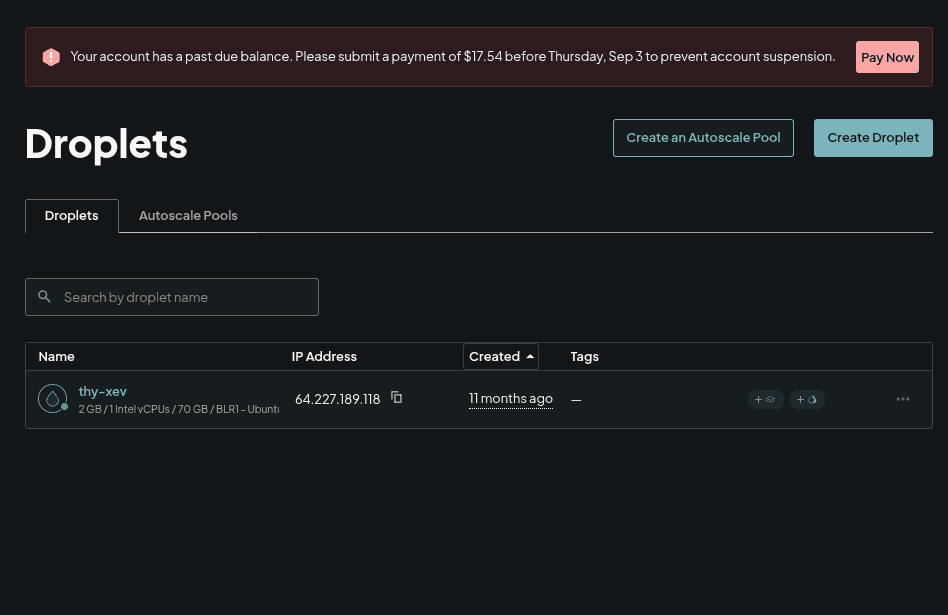Click the Tags column header

point(585,357)
